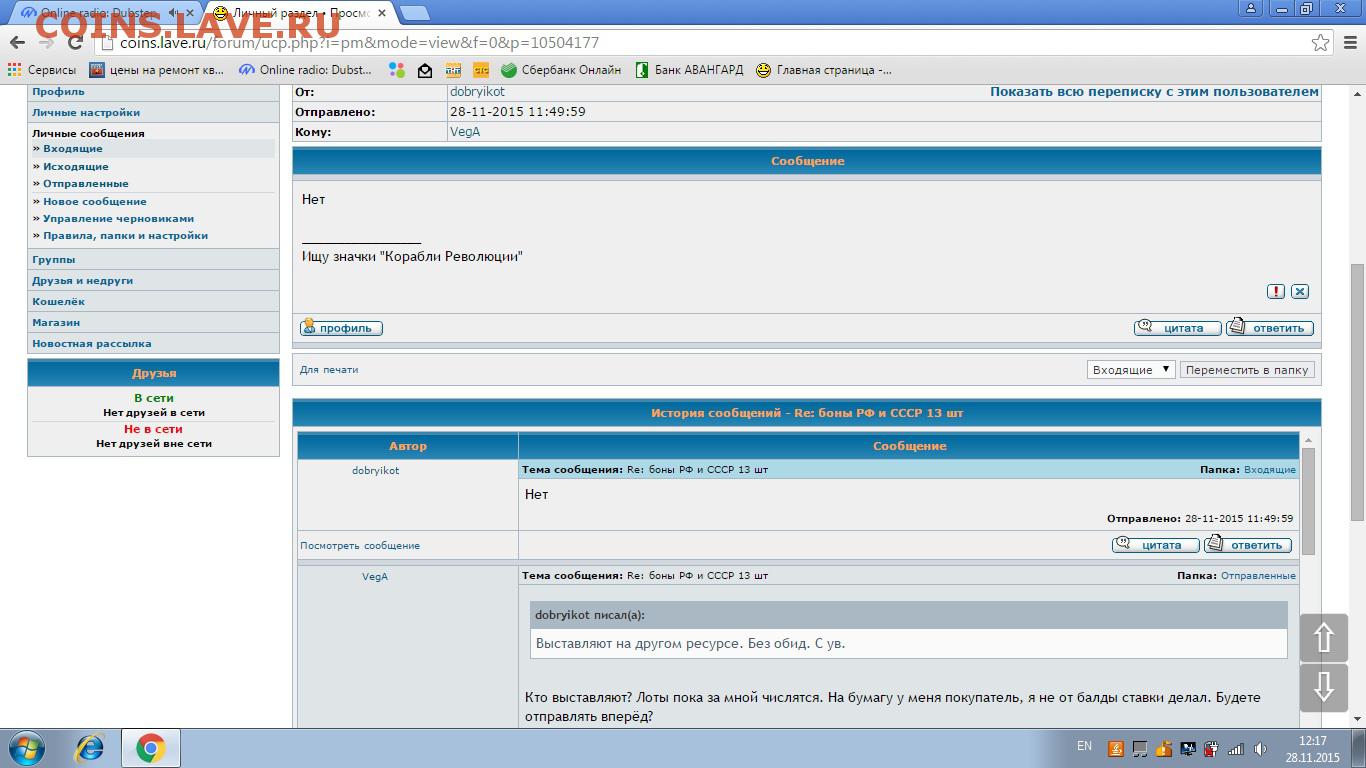
Task: Open sender dobryikot's profile link in header
Action: (477, 92)
